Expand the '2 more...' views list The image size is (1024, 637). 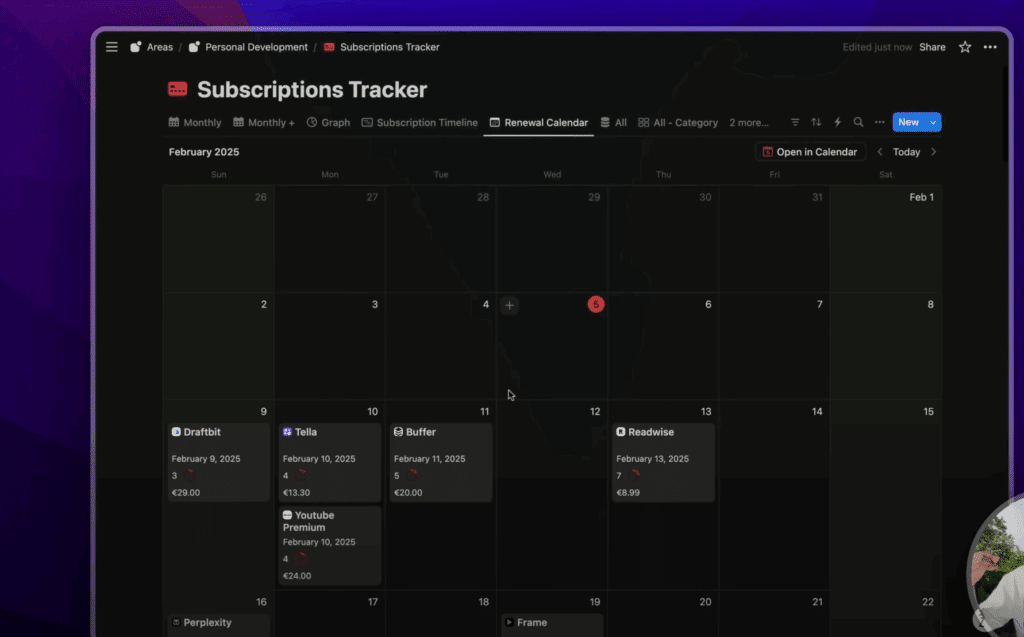[749, 123]
